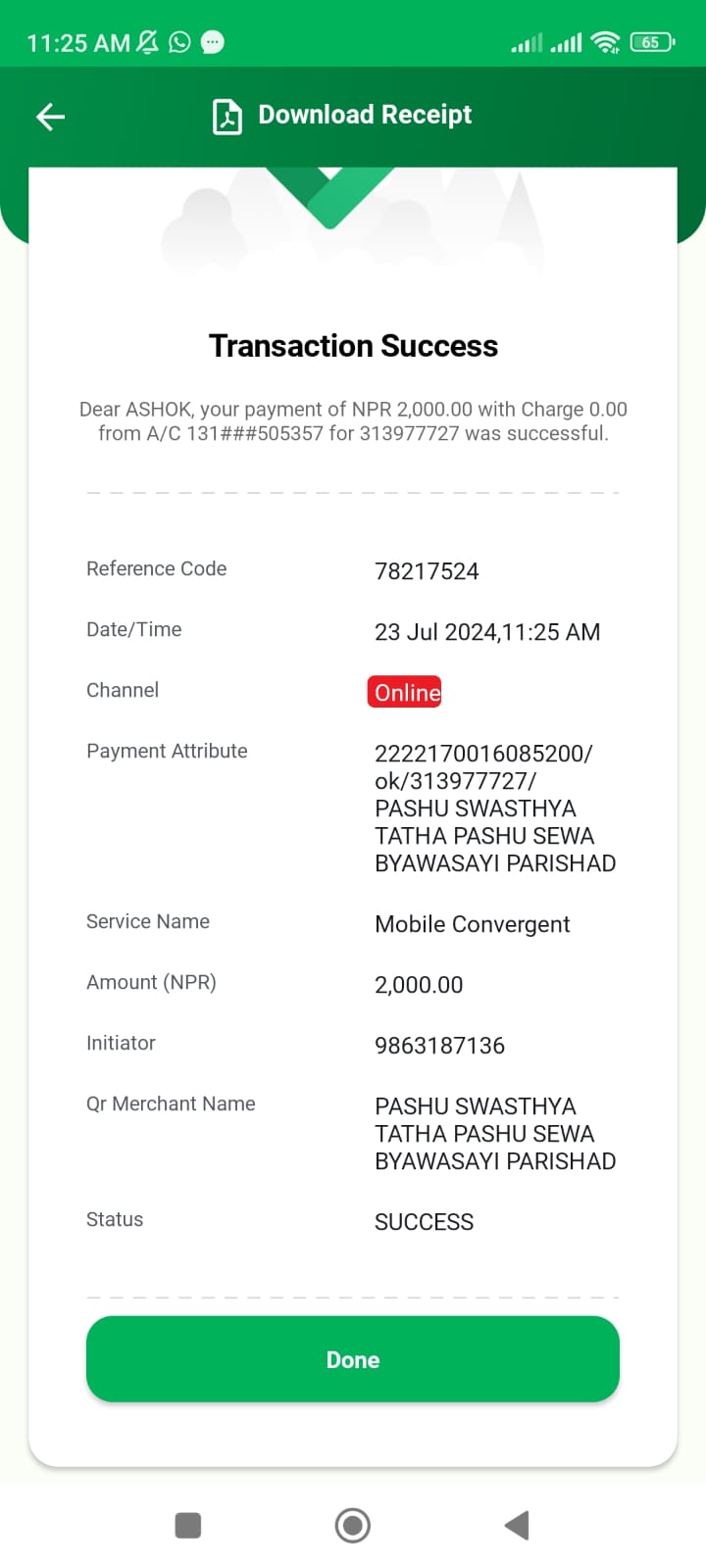Tap reference code 78217524
Viewport: 706px width, 1568px height.
click(x=427, y=571)
